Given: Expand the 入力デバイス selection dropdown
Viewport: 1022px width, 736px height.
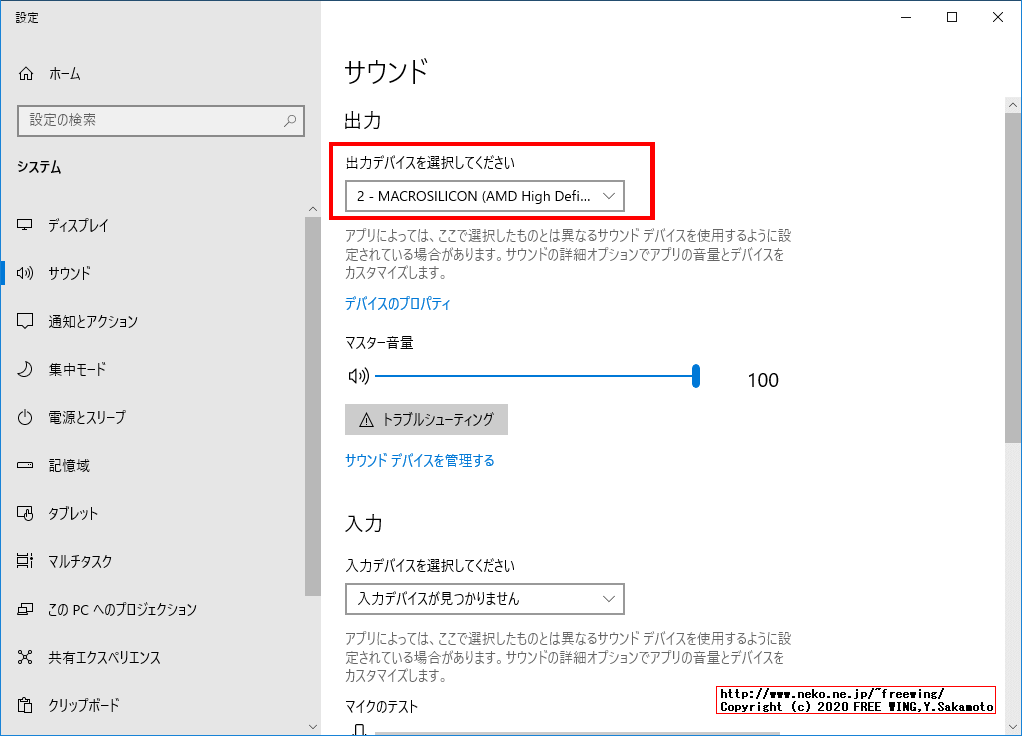Looking at the screenshot, I should pos(483,599).
